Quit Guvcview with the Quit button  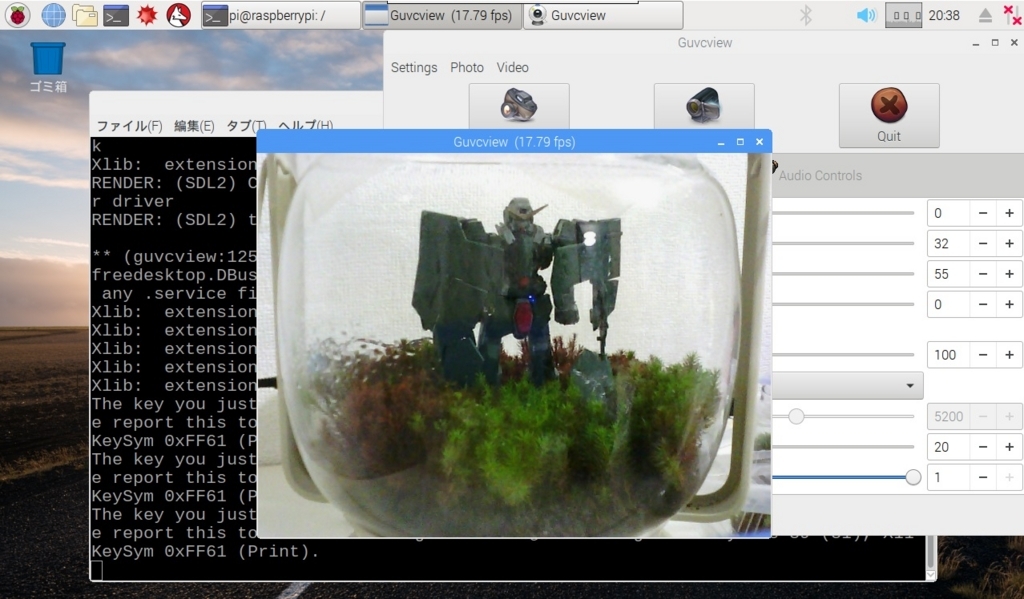coord(889,115)
